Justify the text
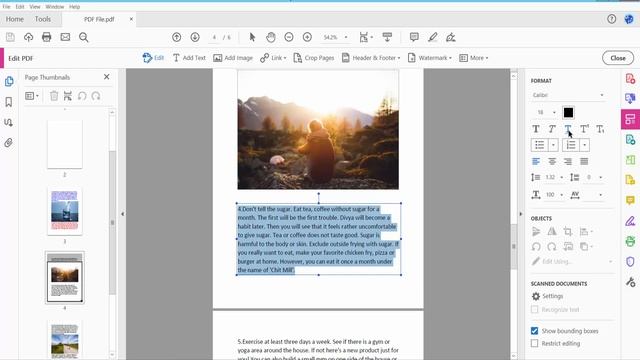 point(584,162)
